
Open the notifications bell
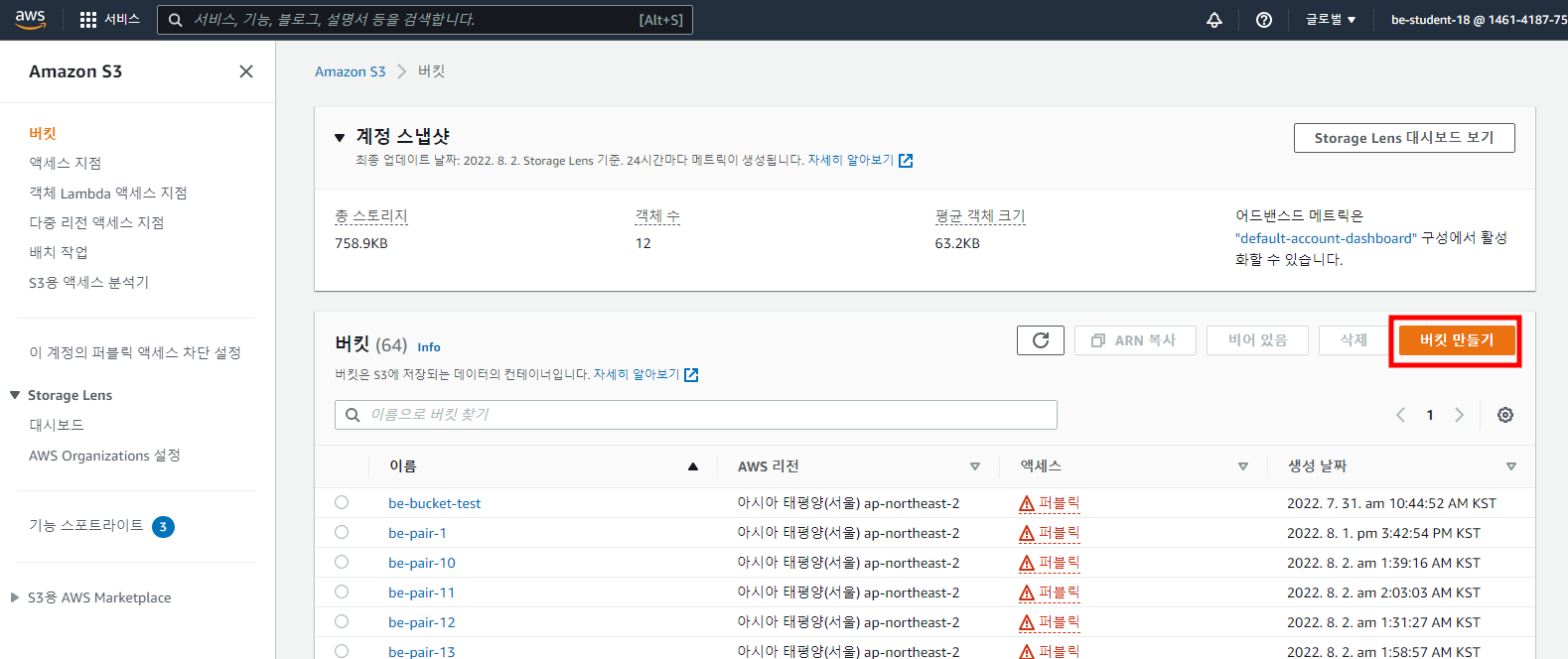[1213, 20]
